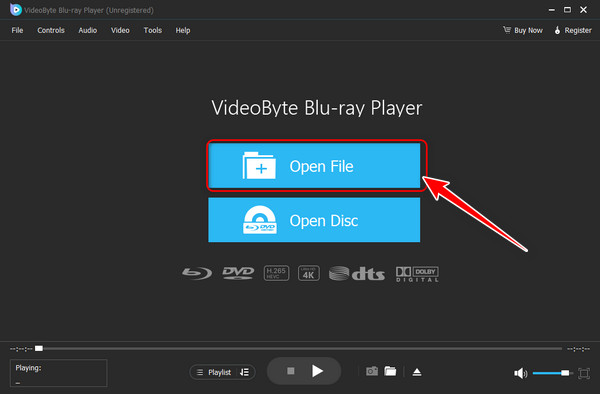The image size is (600, 394).
Task: Click the Buy Now link
Action: tap(523, 30)
